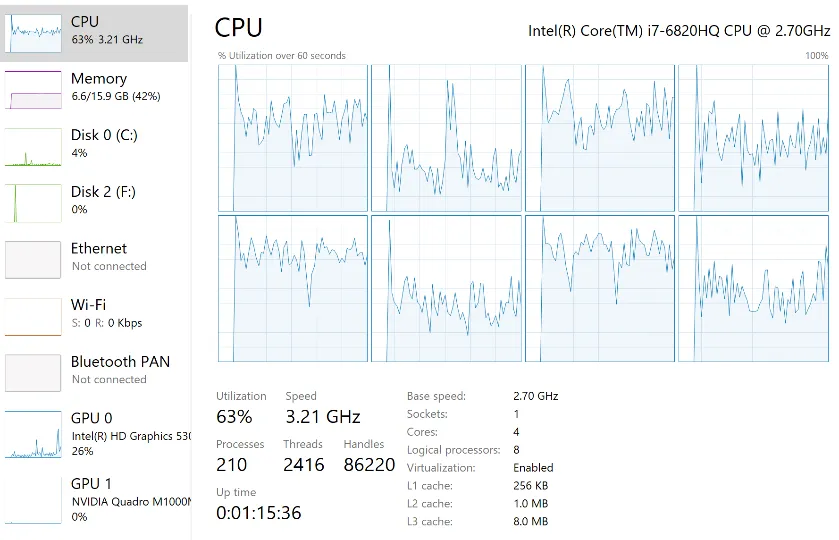Click the 63% utilization value below the graphs
The image size is (839, 540).
pos(234,417)
